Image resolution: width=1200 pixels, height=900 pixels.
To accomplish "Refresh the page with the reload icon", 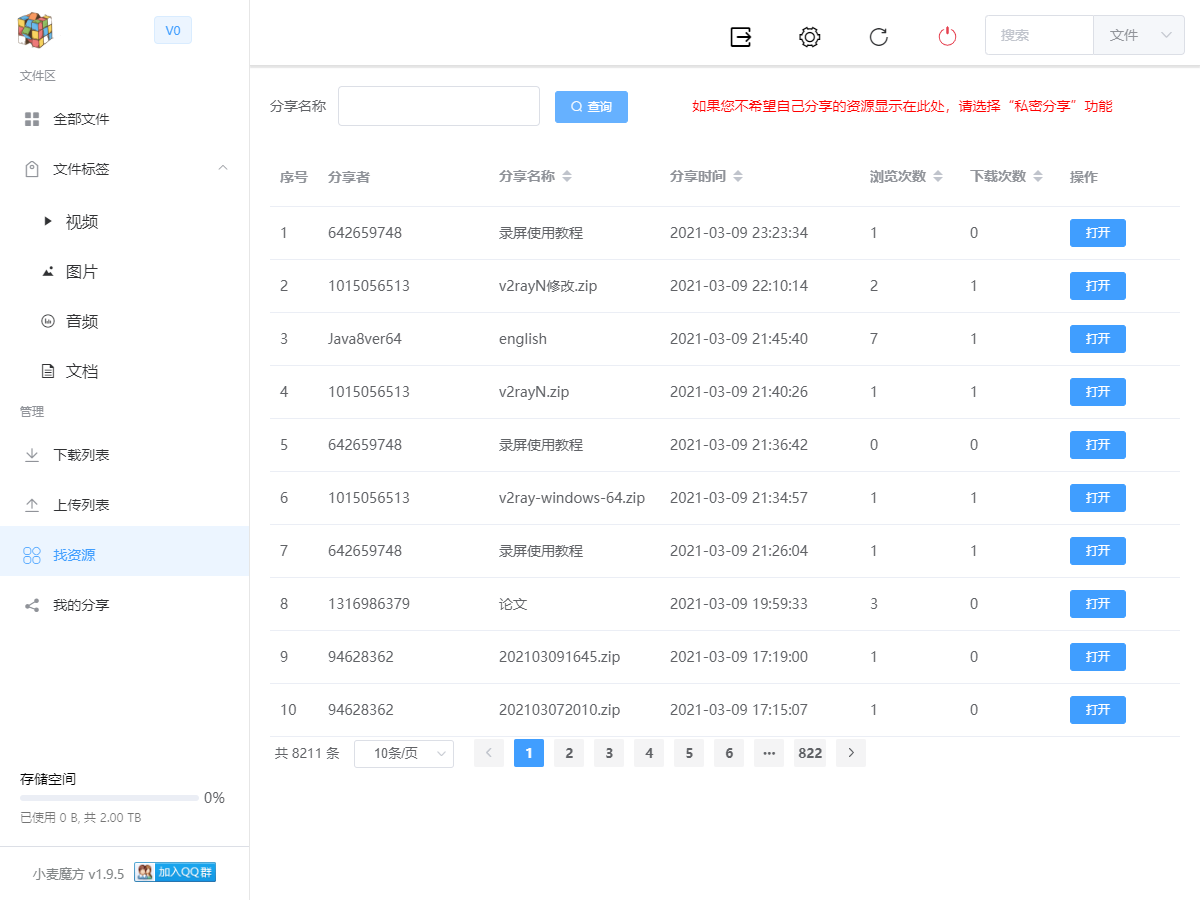I will pyautogui.click(x=878, y=36).
